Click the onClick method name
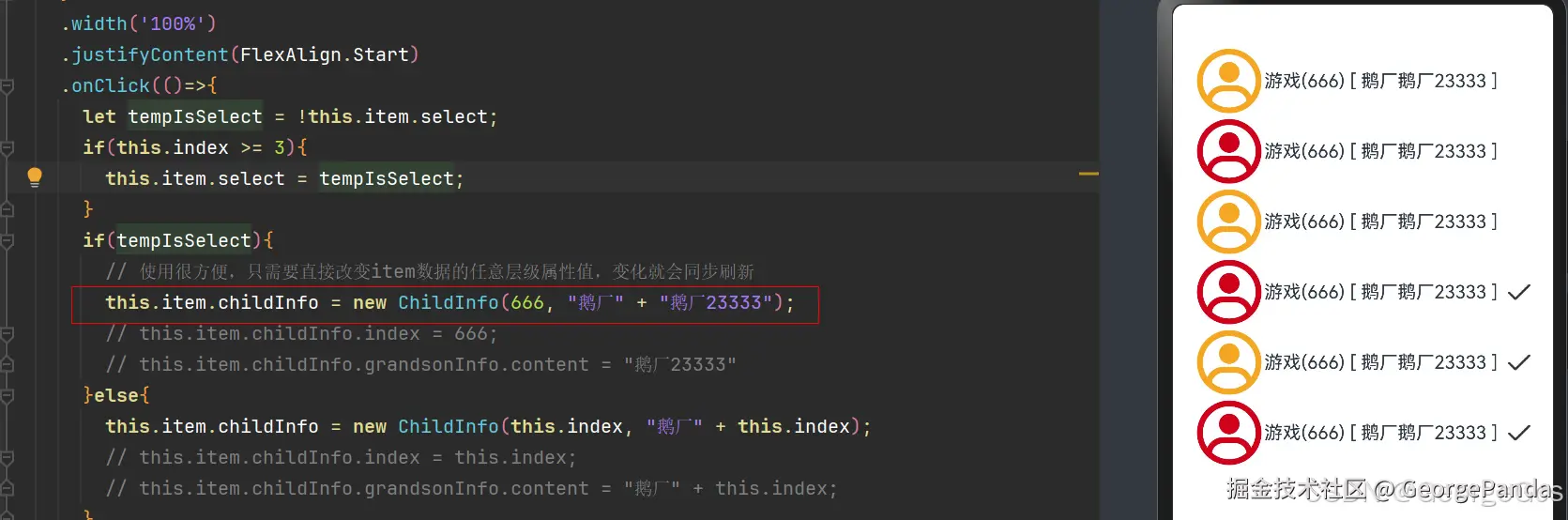This screenshot has height=520, width=1568. (x=111, y=85)
